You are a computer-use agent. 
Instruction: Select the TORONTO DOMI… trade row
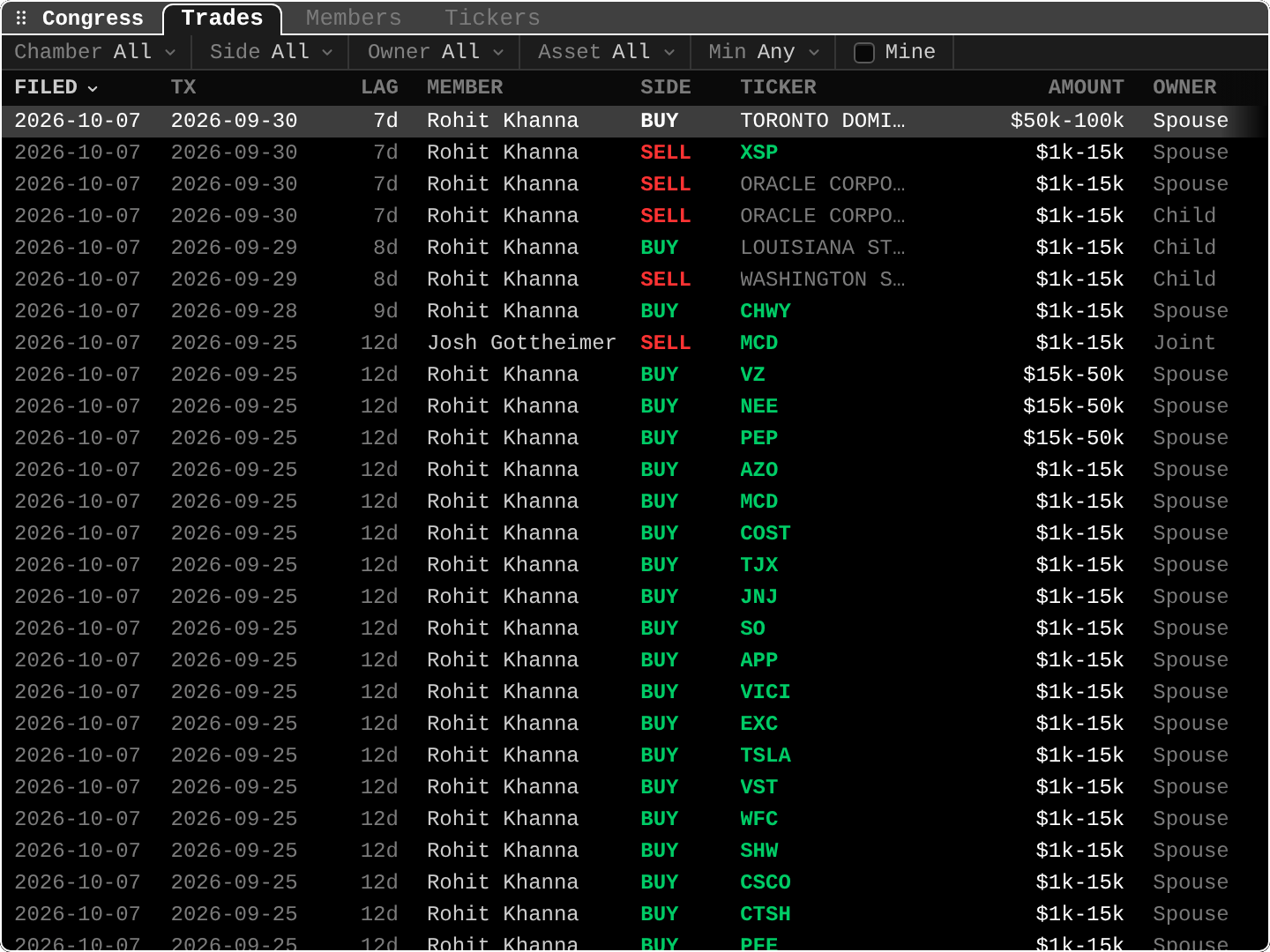[635, 121]
